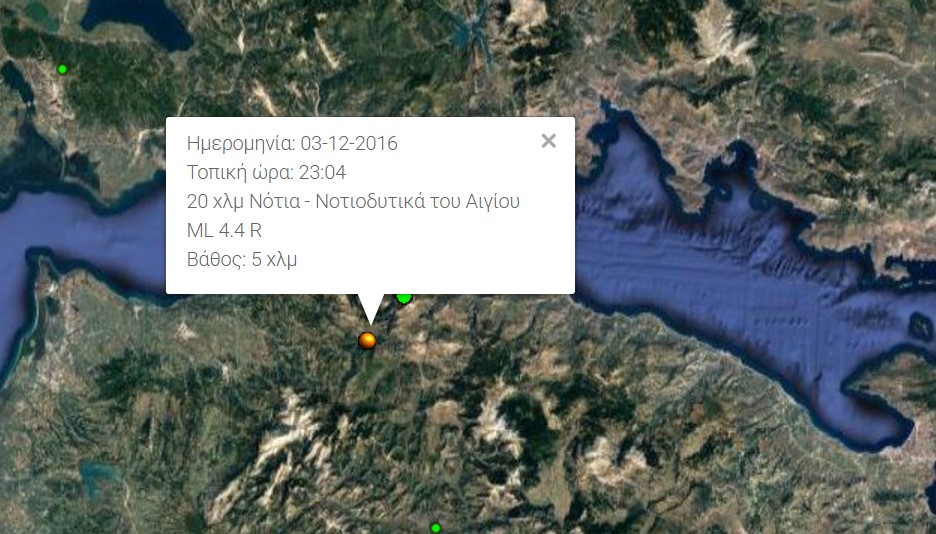
Task: Click the date value 03-12-2016
Action: [x=349, y=144]
